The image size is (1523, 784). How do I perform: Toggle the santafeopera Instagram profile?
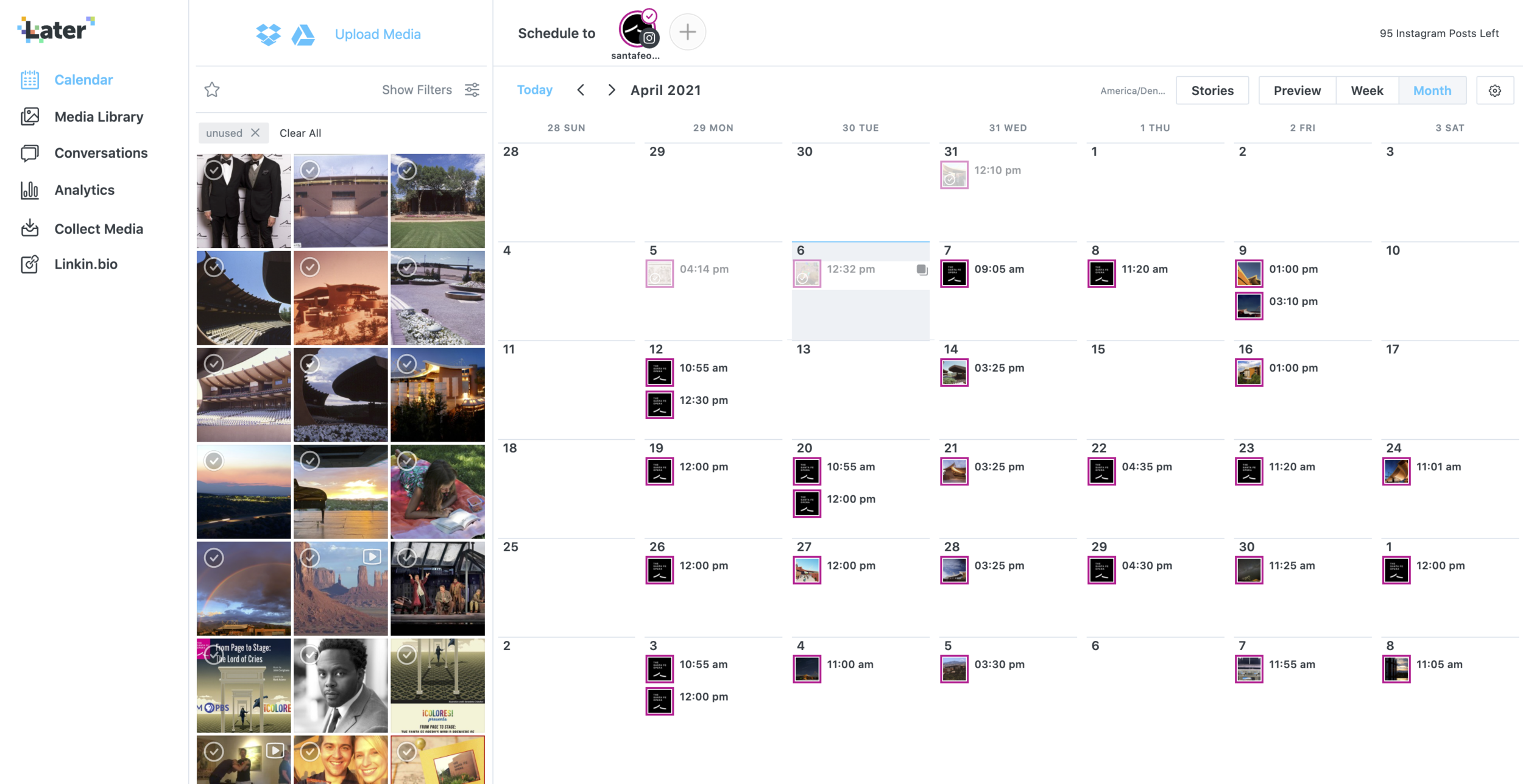pos(637,30)
